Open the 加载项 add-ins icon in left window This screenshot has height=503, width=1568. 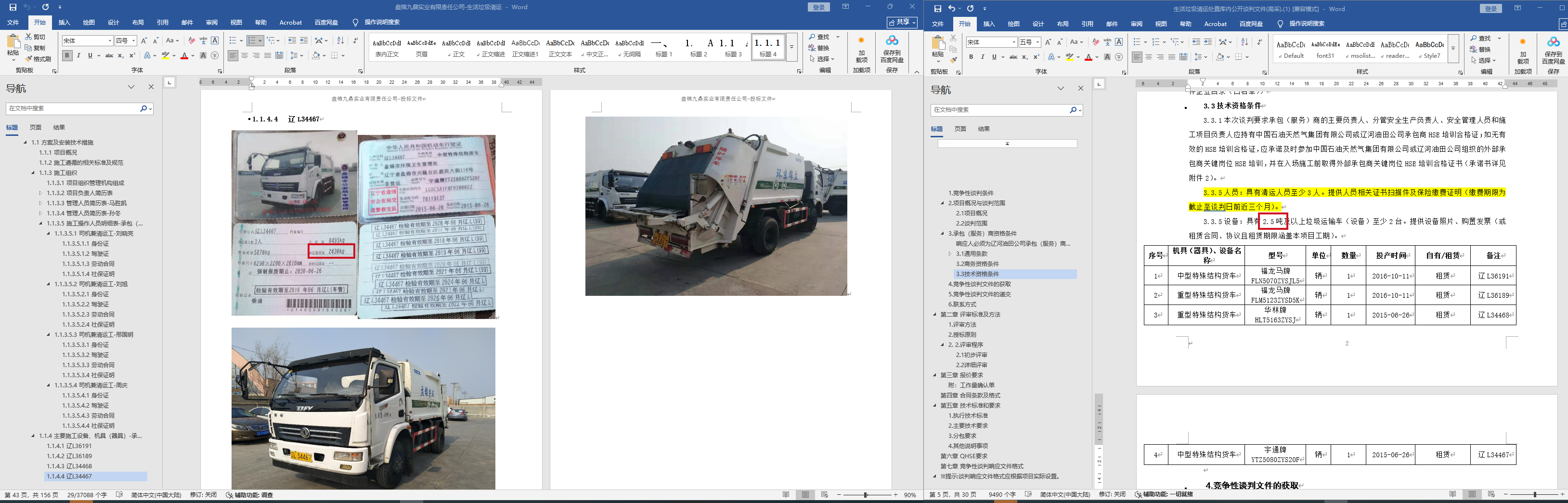[861, 49]
